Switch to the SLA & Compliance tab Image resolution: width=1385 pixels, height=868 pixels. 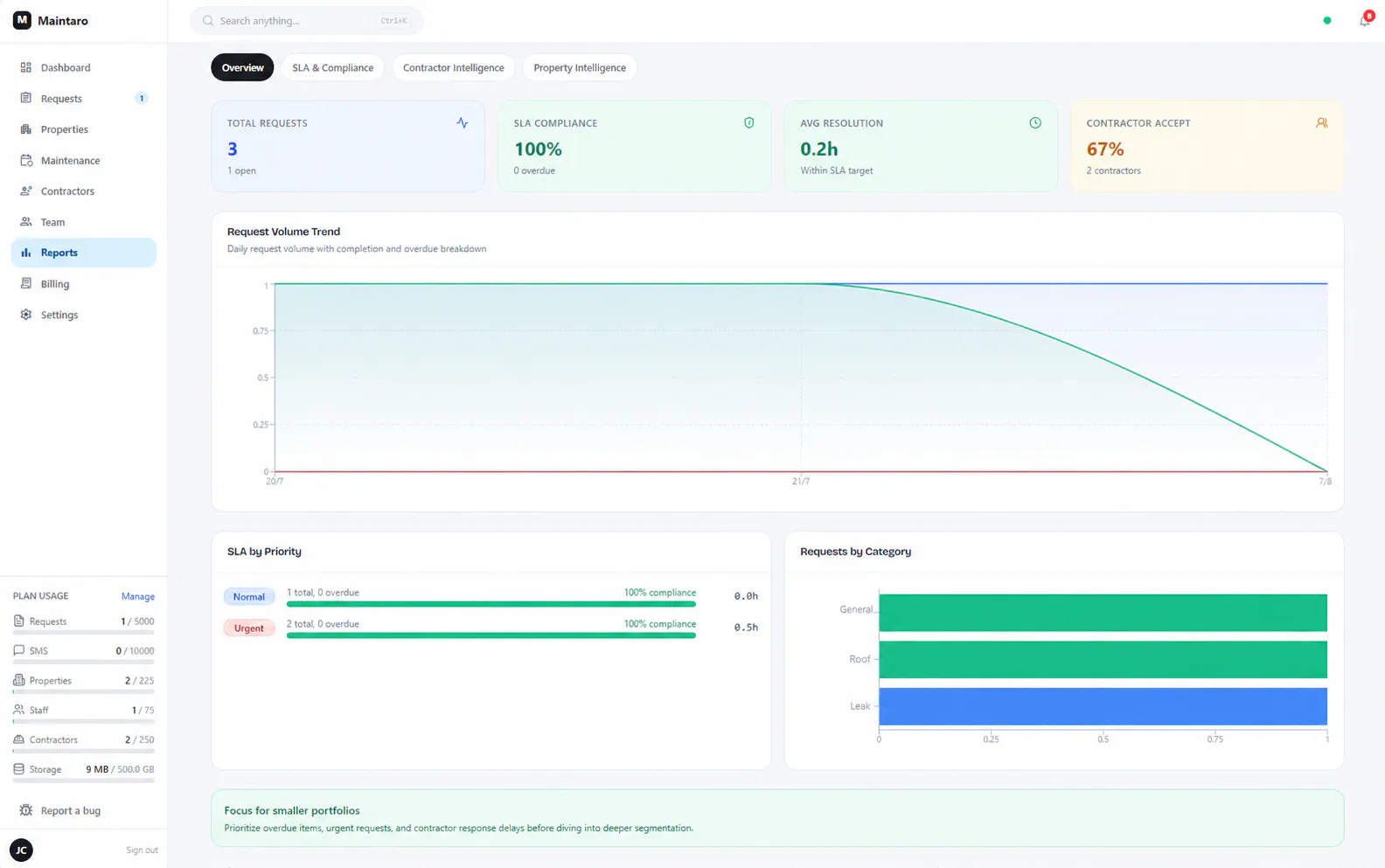(332, 67)
